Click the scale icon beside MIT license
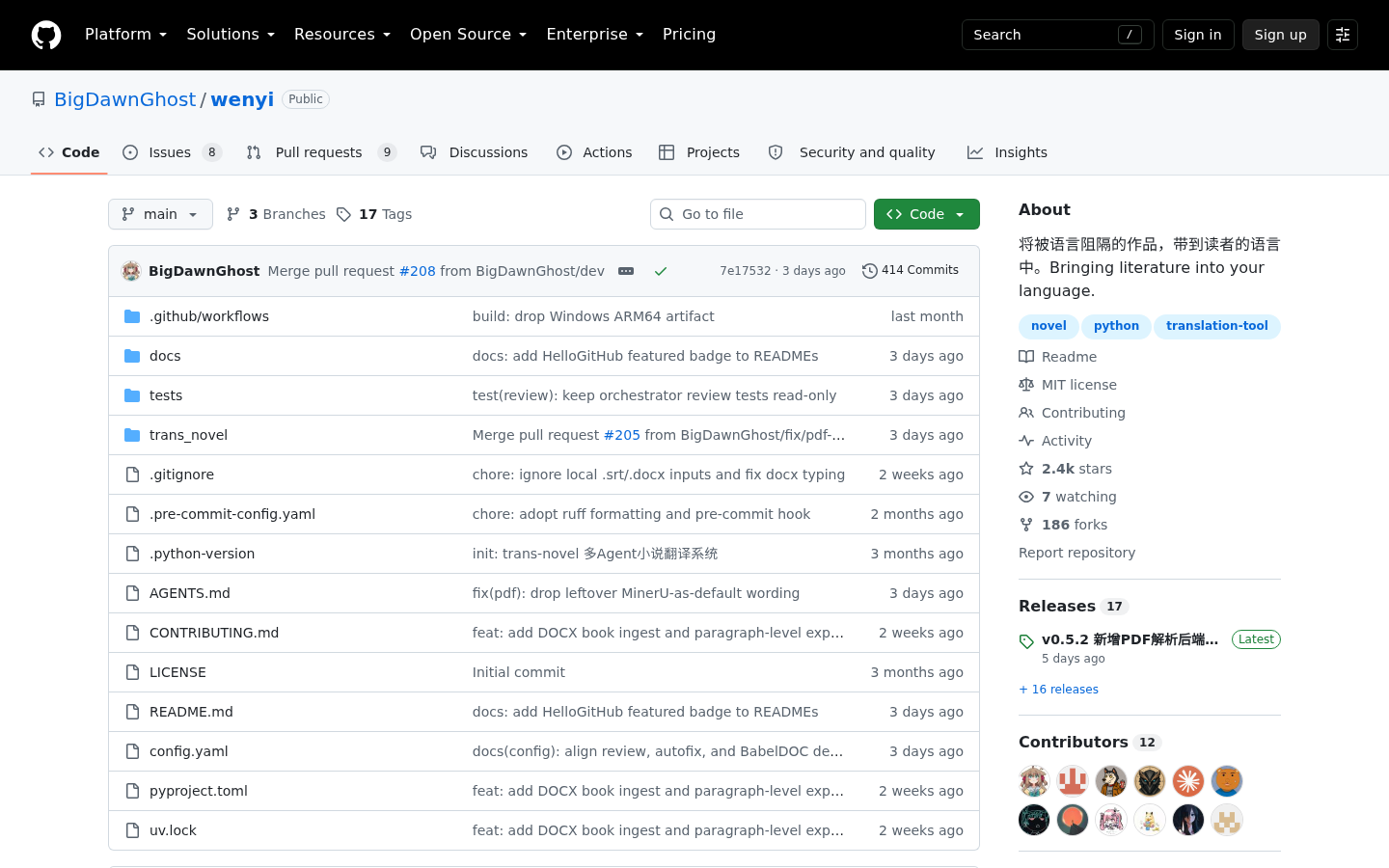1389x868 pixels. point(1026,385)
